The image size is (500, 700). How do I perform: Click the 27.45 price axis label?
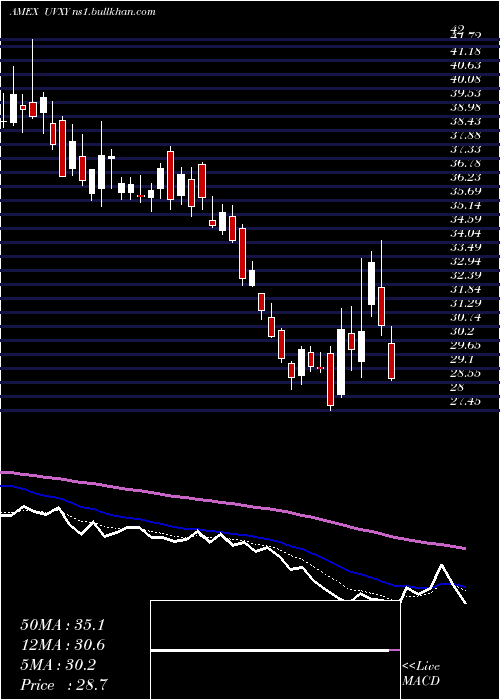[467, 401]
